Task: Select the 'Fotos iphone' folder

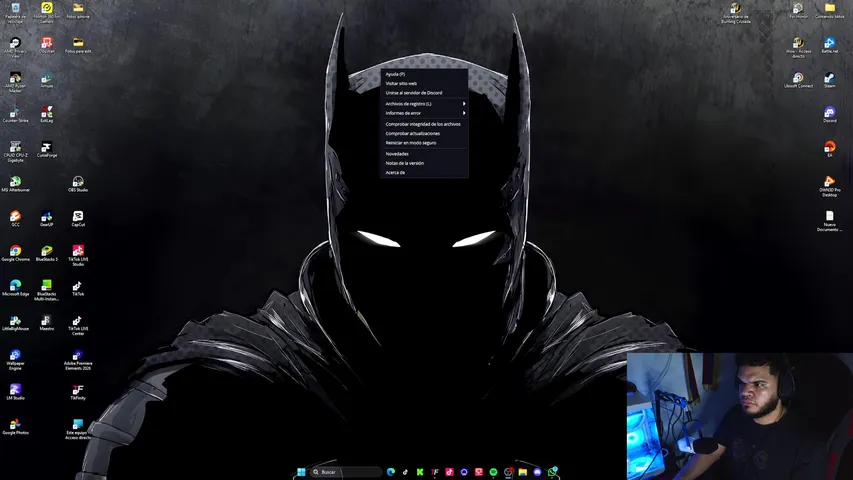Action: pos(78,11)
